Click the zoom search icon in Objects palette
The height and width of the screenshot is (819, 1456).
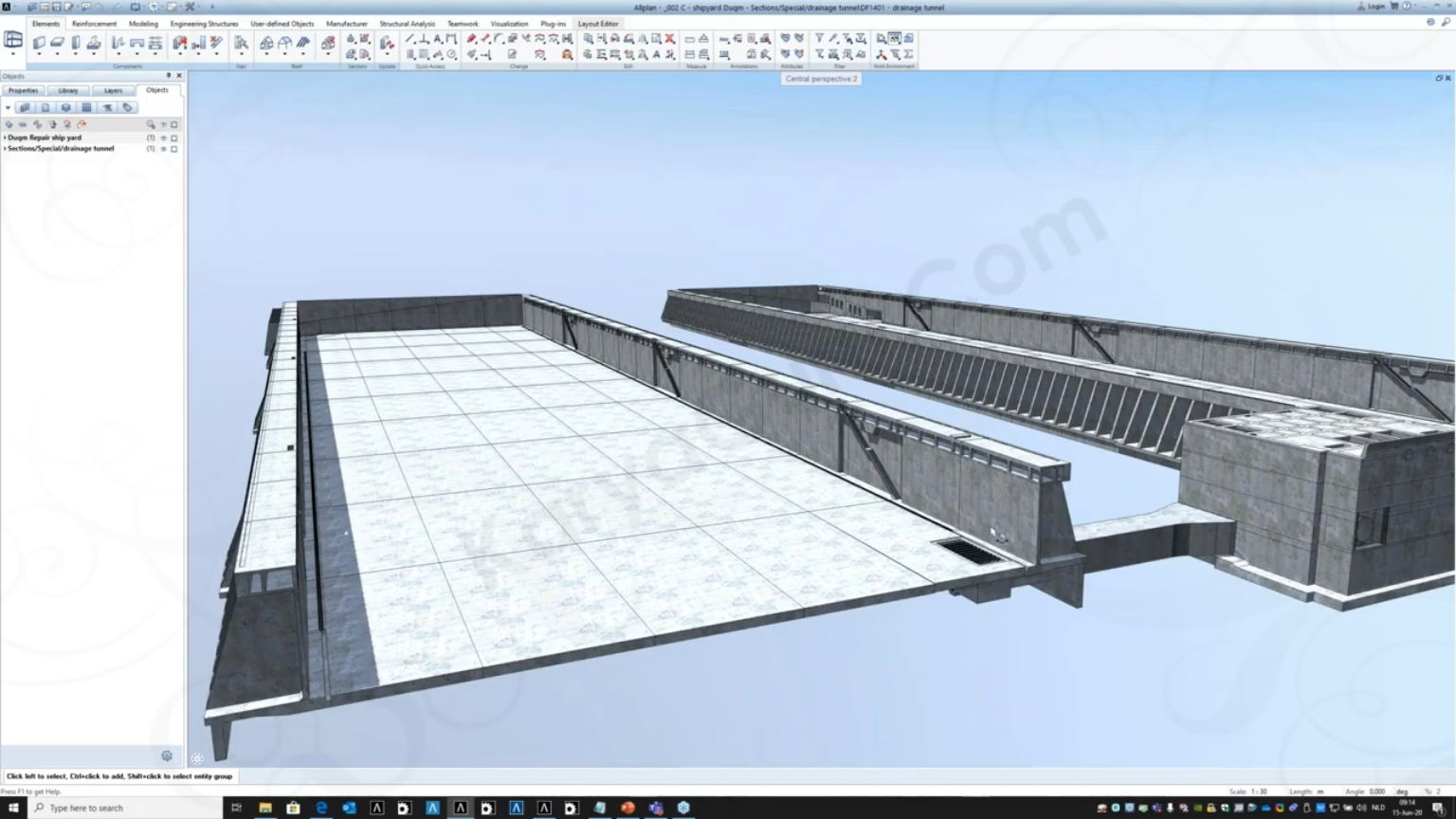[151, 124]
